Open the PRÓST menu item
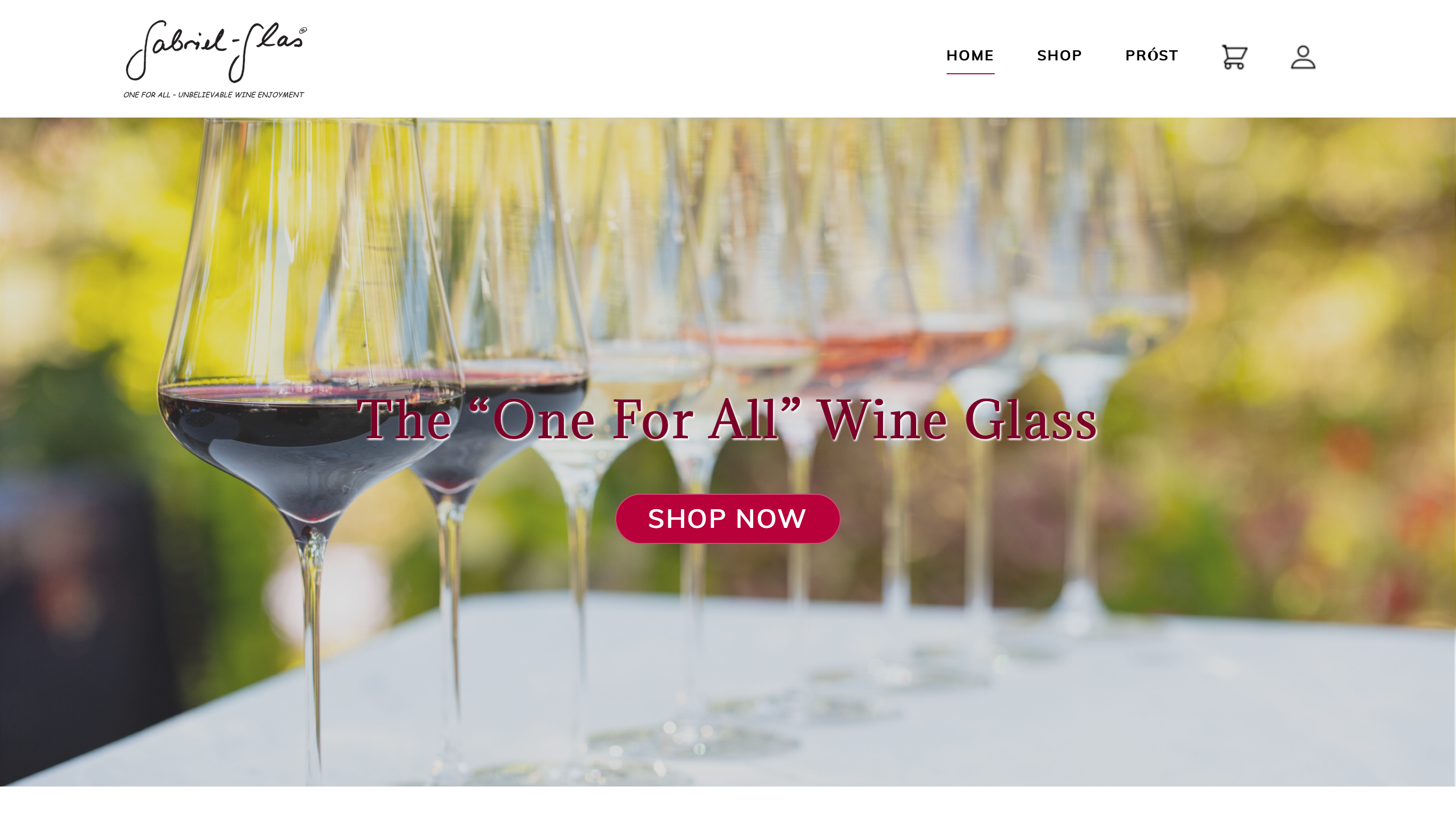 pos(1151,56)
